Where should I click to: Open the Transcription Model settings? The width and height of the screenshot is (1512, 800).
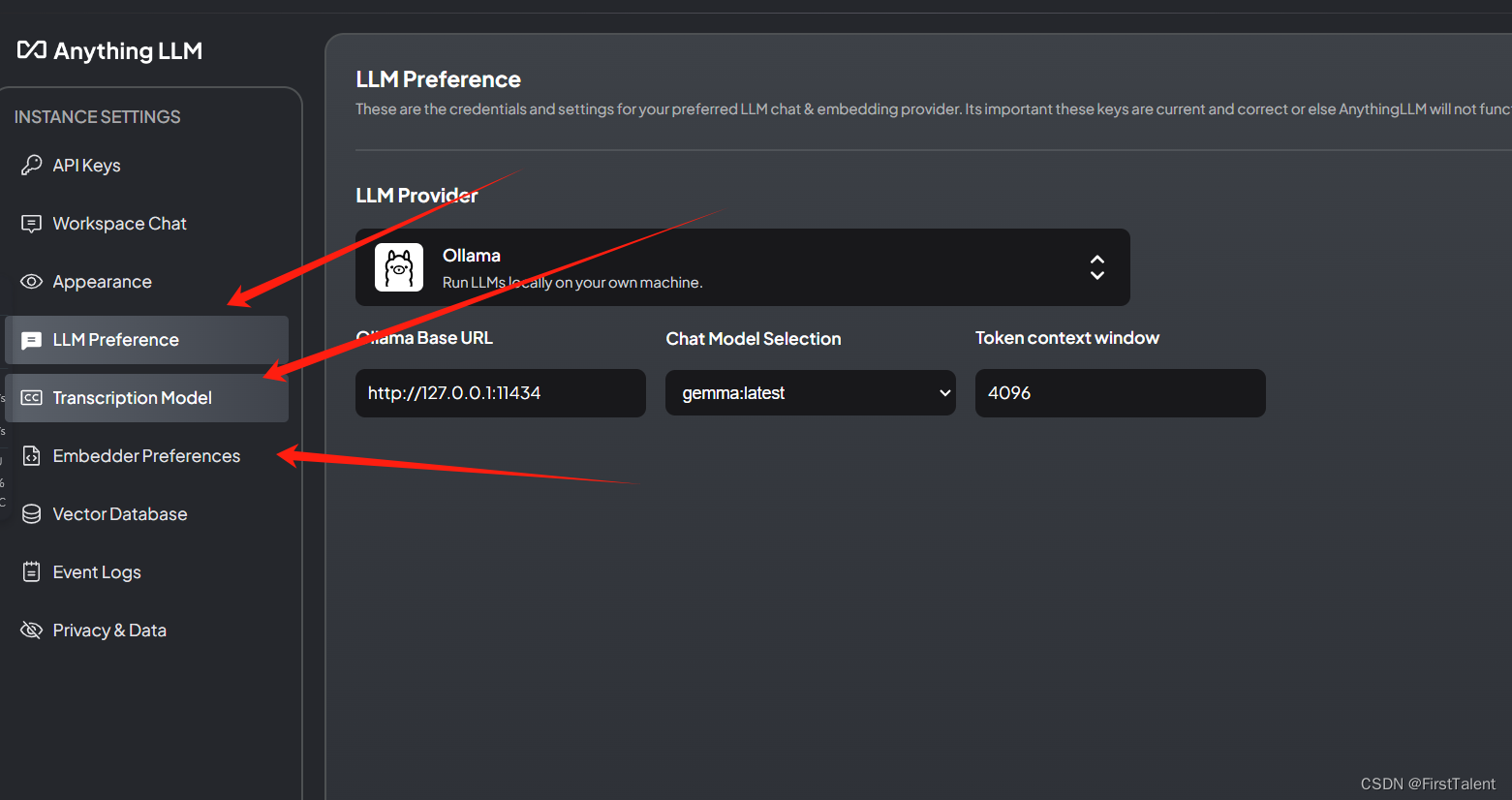pos(147,398)
